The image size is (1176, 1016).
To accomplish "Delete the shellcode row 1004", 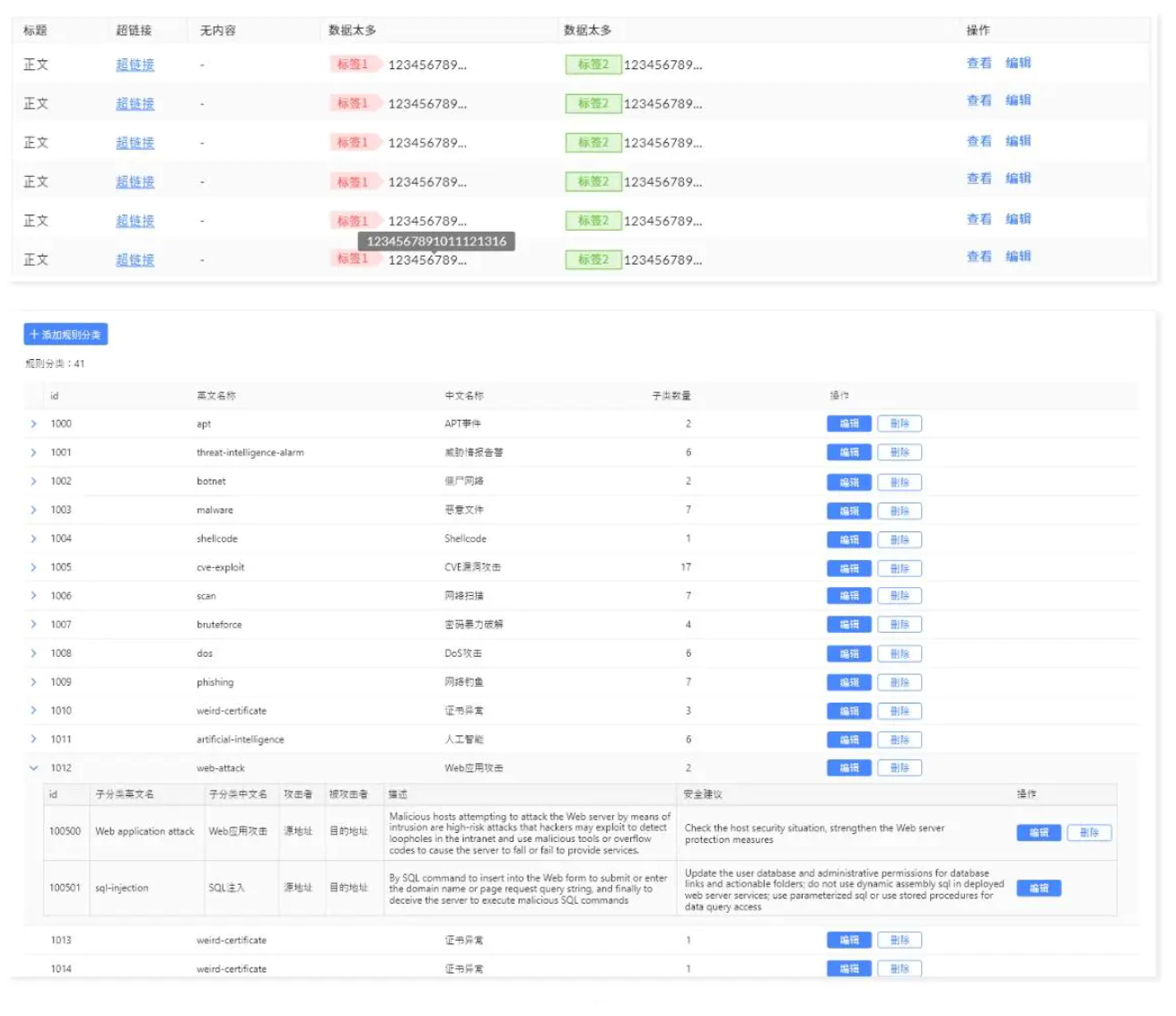I will pos(900,539).
